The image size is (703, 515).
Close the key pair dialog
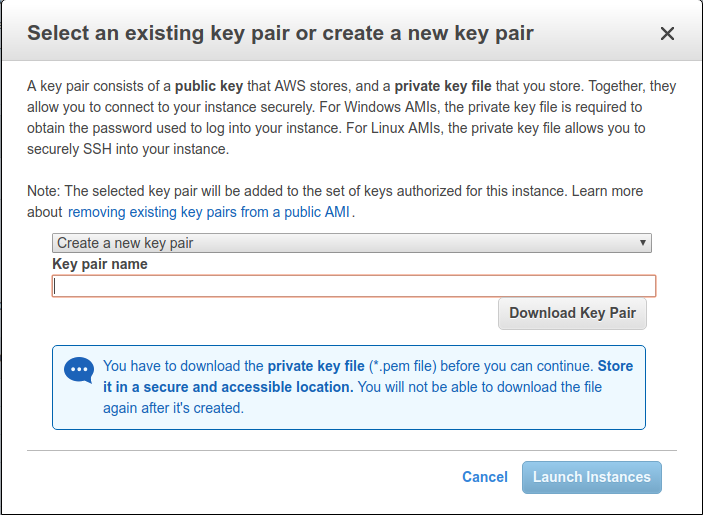tap(668, 34)
